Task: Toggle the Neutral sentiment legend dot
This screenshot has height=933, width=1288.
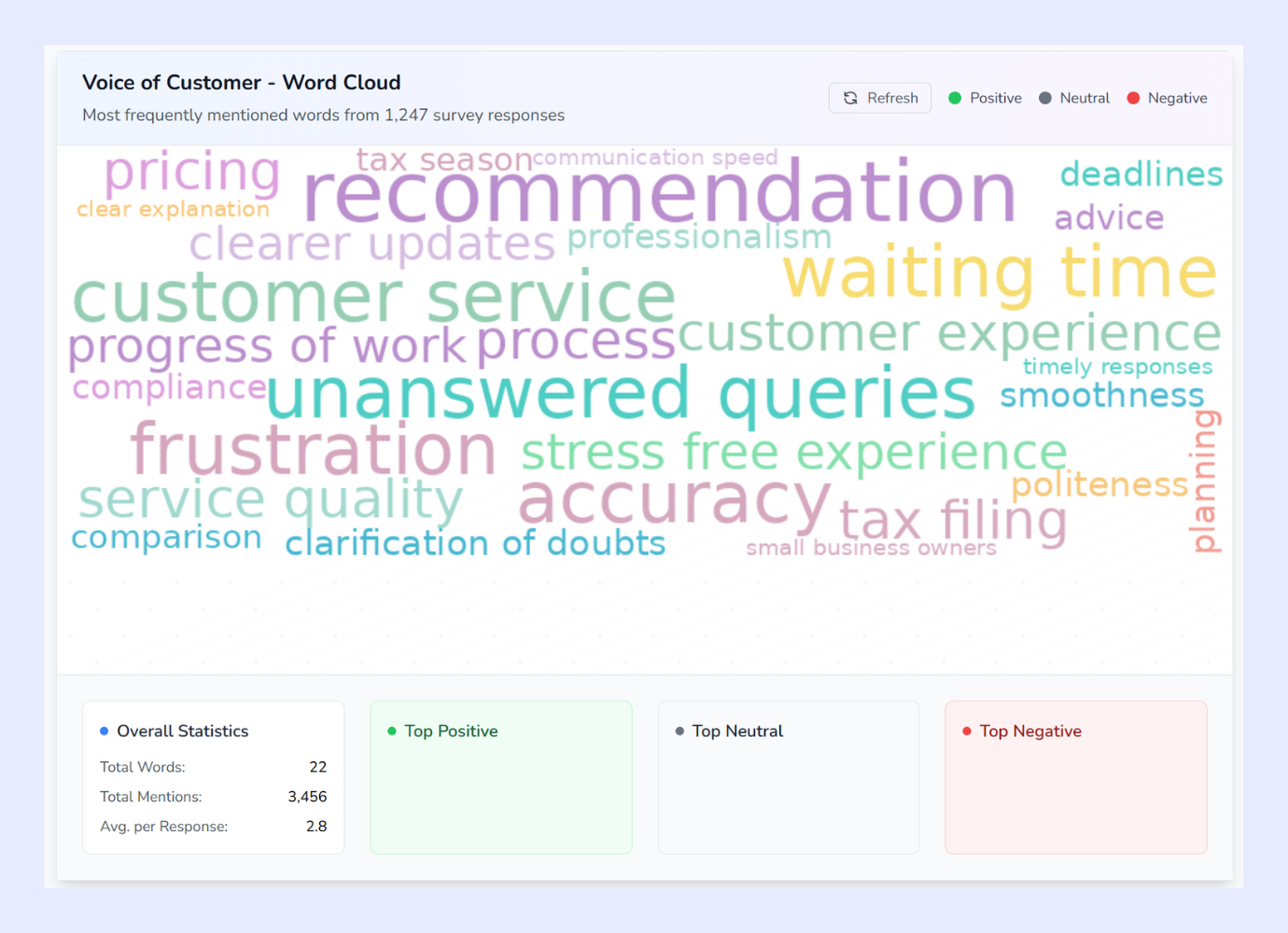Action: pyautogui.click(x=1045, y=97)
